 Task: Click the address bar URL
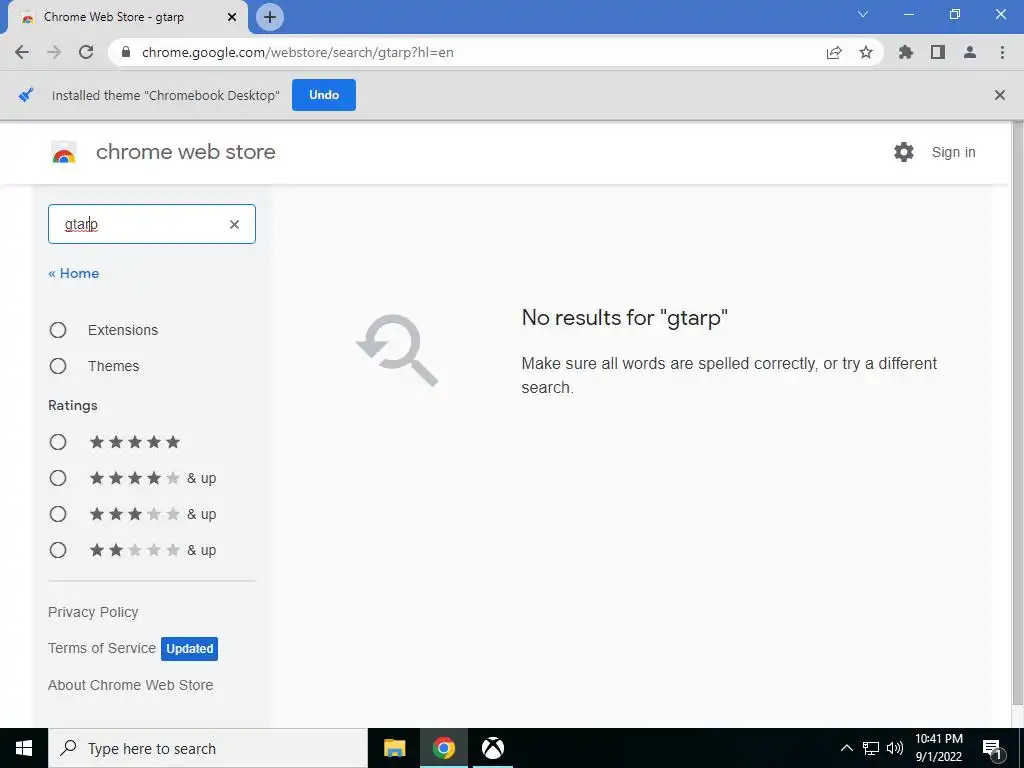point(298,52)
